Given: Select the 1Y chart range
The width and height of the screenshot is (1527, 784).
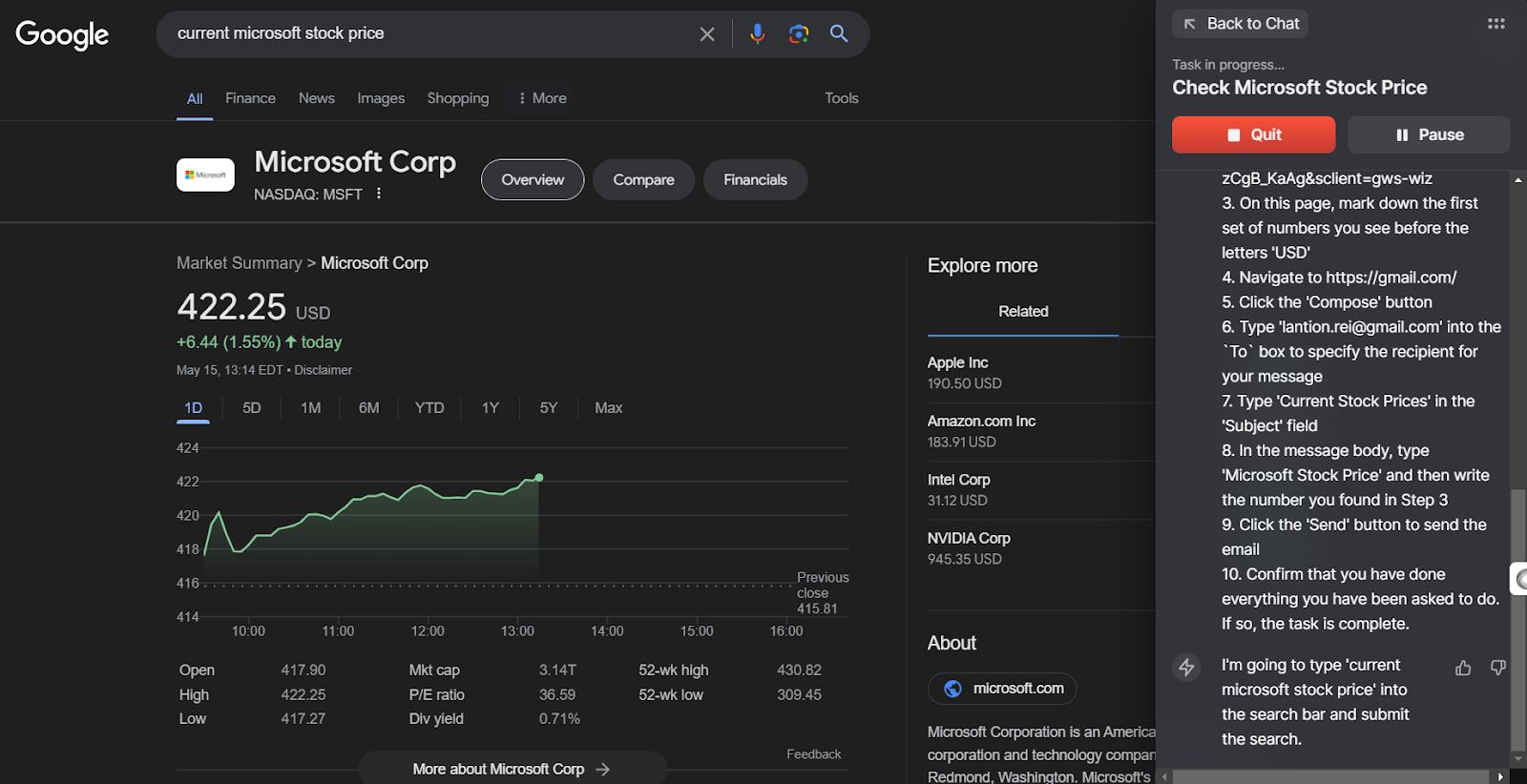Looking at the screenshot, I should click(491, 408).
